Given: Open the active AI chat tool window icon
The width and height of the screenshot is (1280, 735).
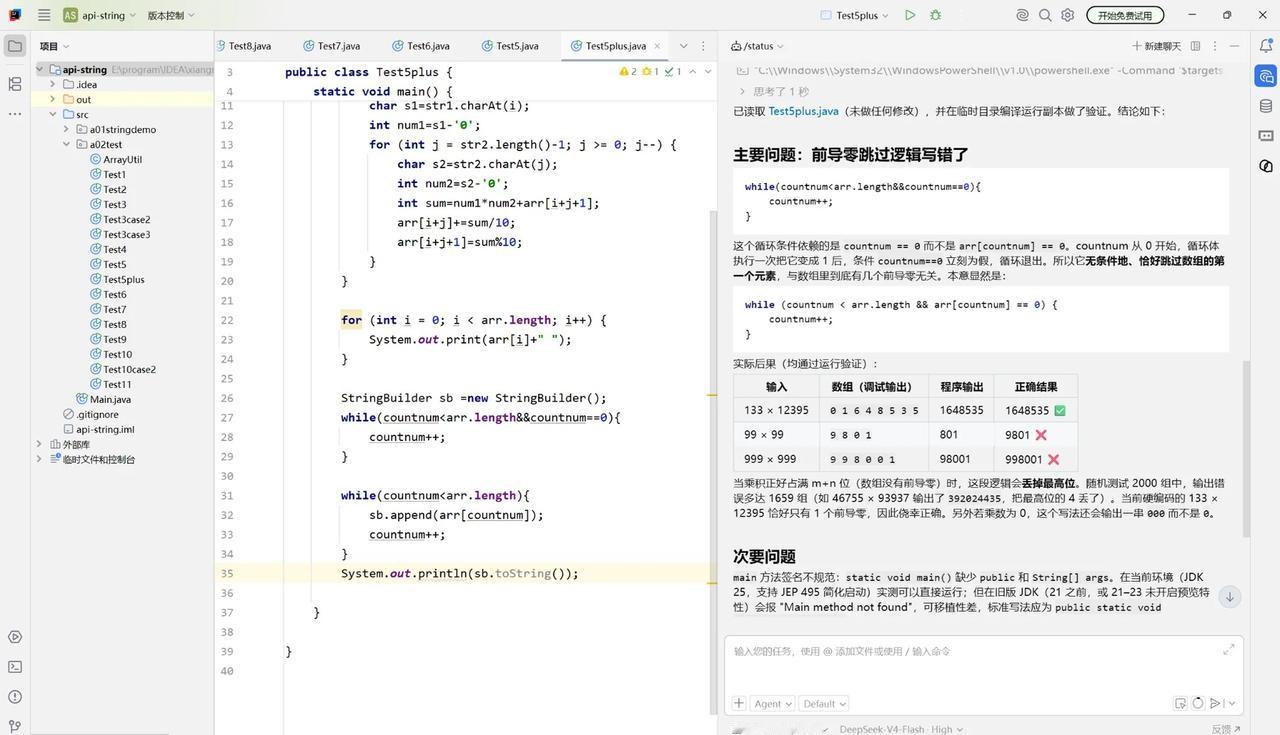Looking at the screenshot, I should click(1266, 76).
